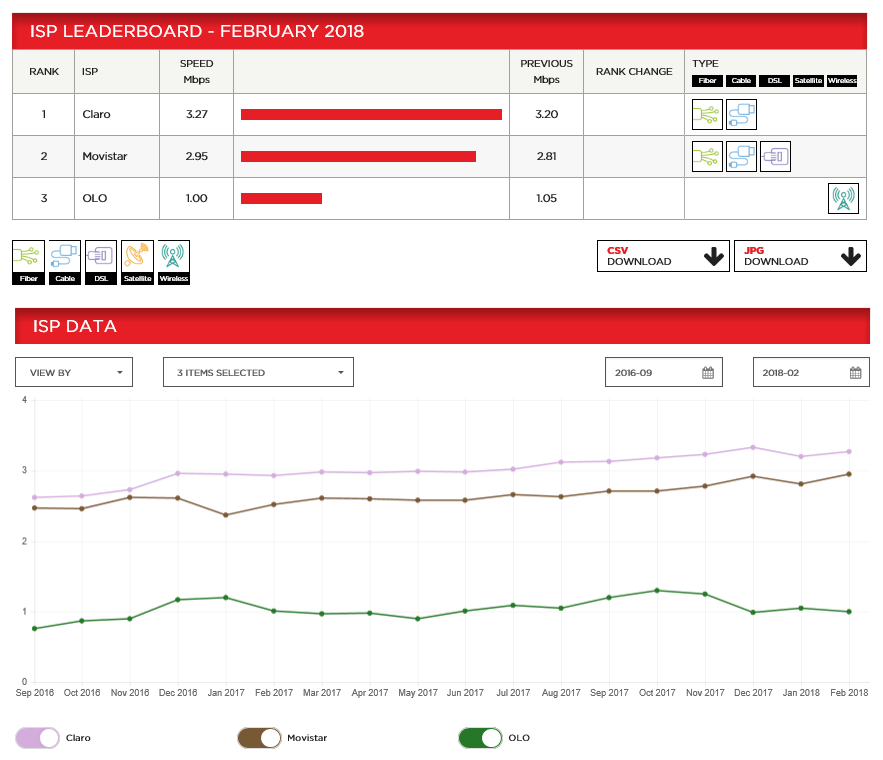Open the calendar icon for start date 2016-09
This screenshot has height=760, width=883.
708,373
